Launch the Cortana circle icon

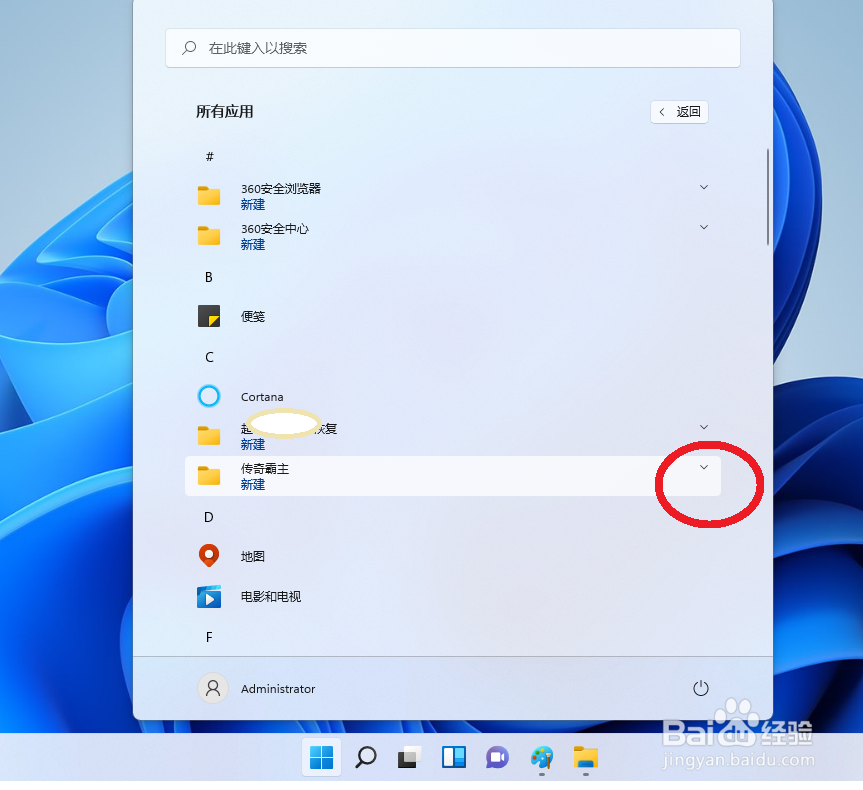(209, 396)
